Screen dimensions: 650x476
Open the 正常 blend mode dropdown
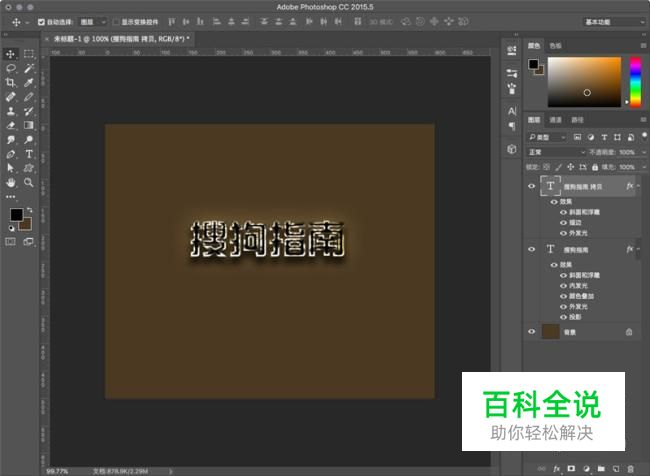(x=556, y=152)
